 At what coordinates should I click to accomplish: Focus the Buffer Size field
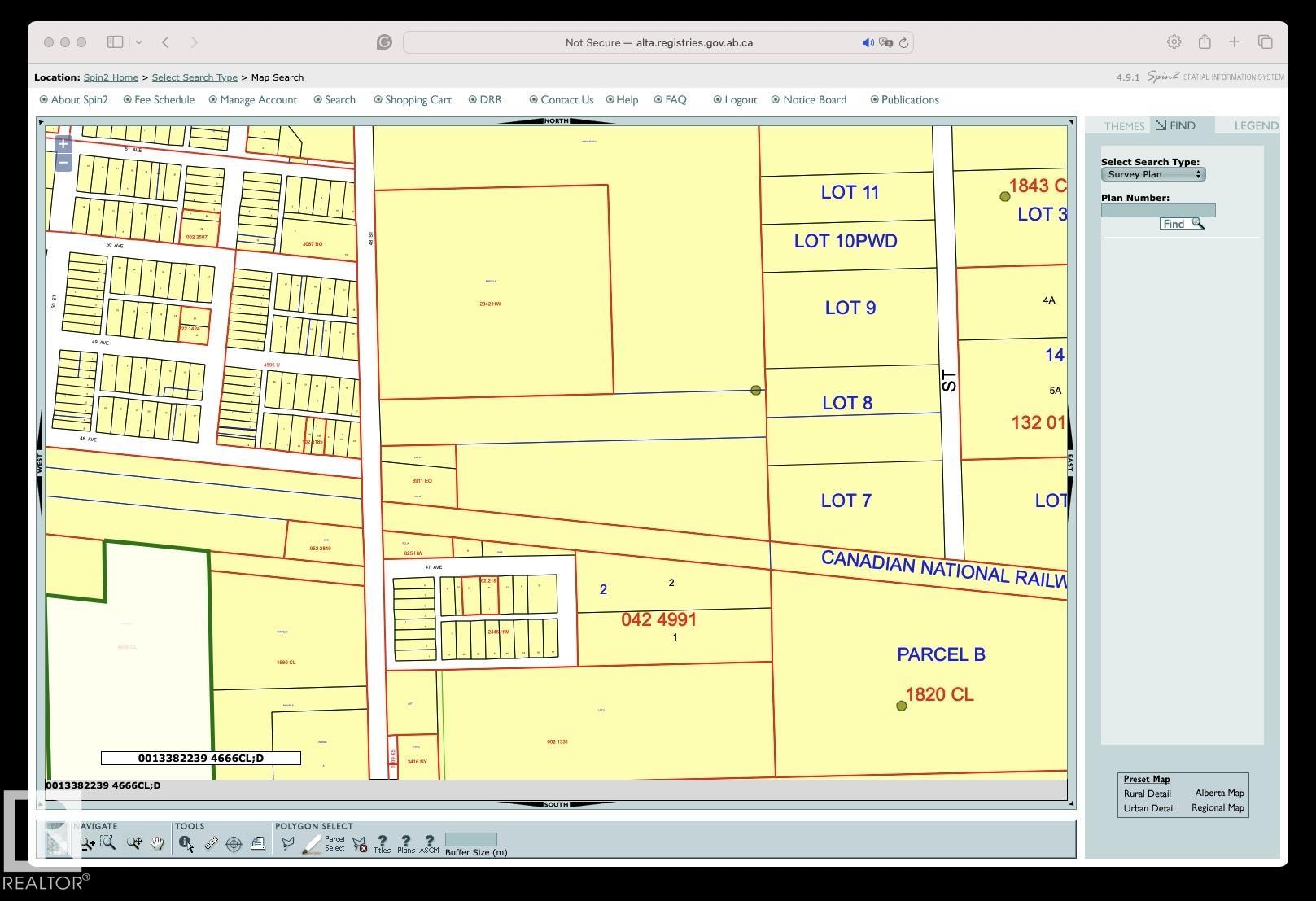click(x=470, y=840)
